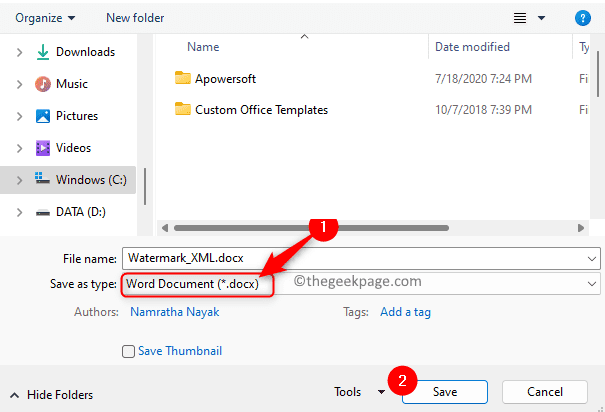
Task: Expand the DATA (D:) tree node
Action: (x=19, y=212)
